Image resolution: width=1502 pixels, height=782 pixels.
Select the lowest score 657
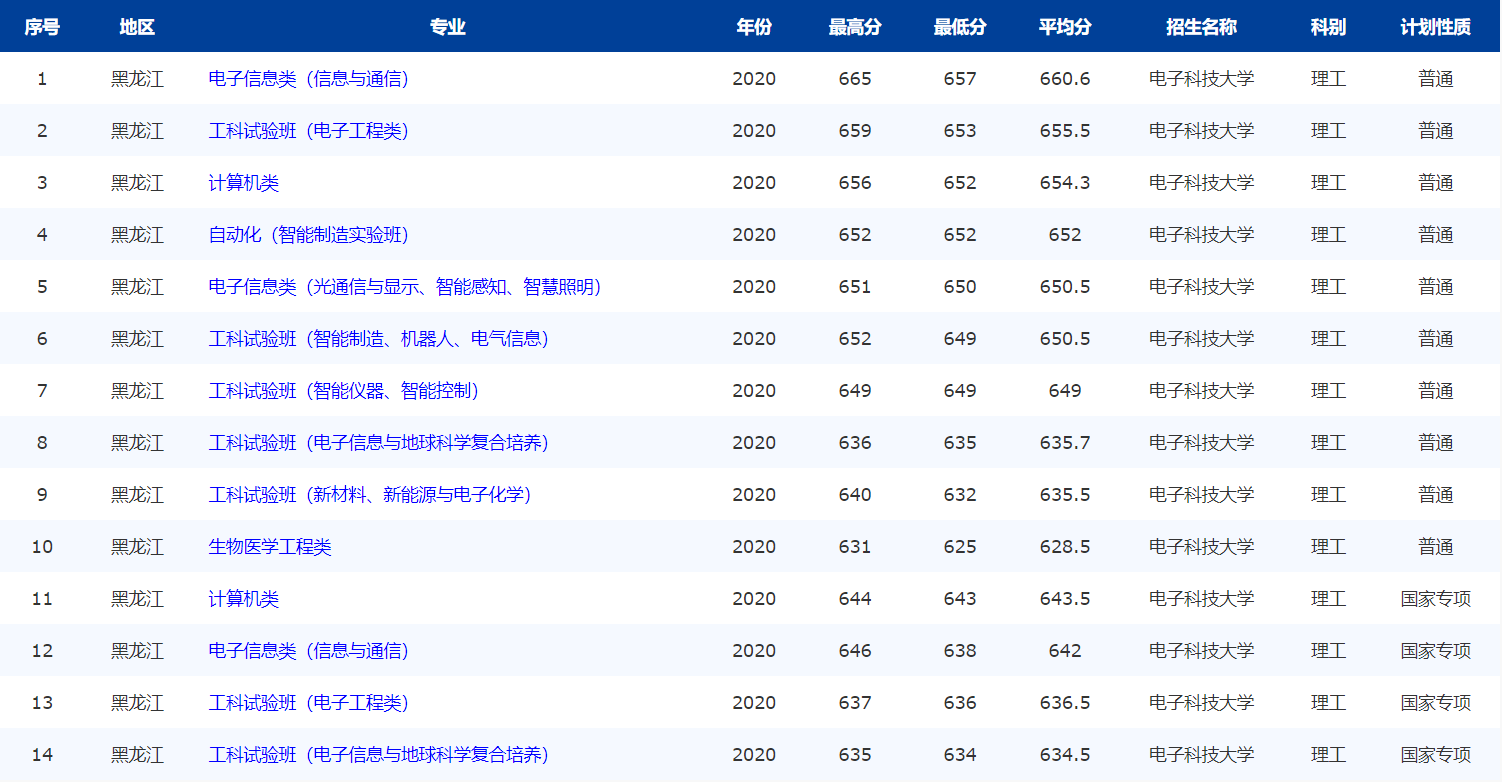960,78
